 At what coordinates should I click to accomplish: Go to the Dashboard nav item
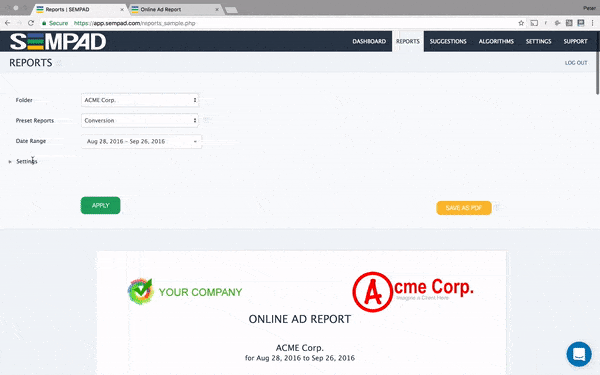click(x=369, y=41)
